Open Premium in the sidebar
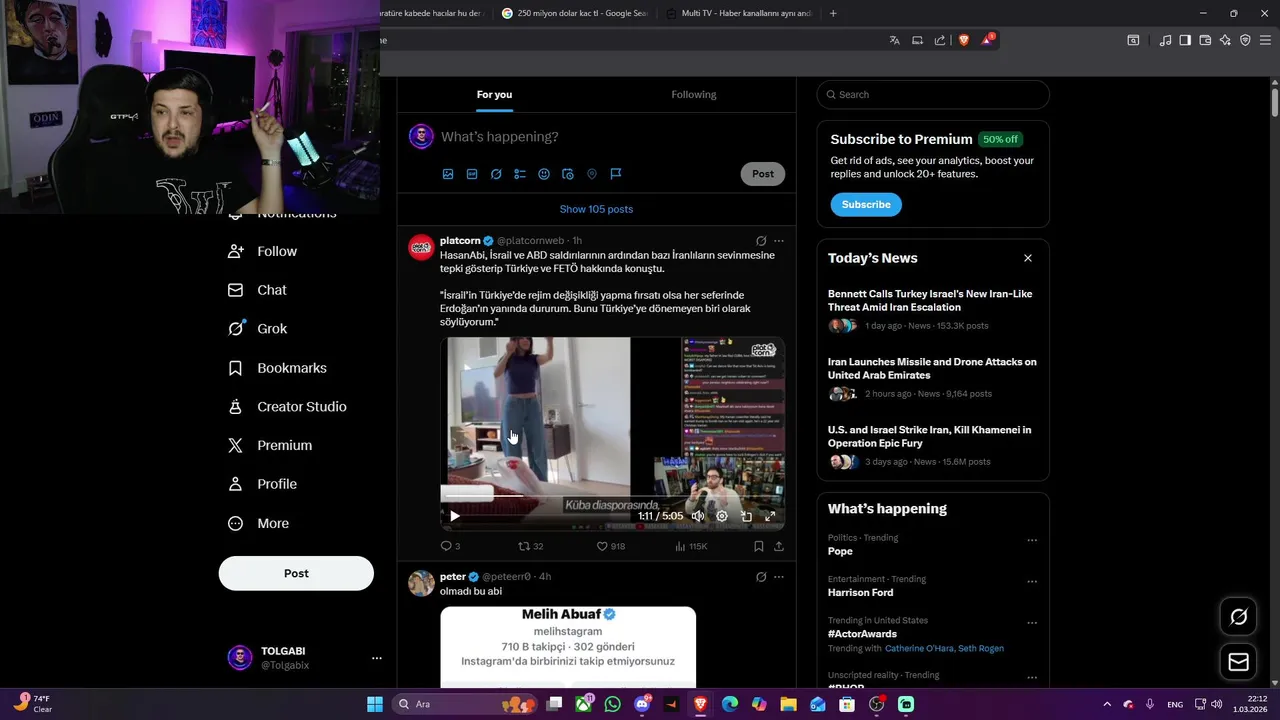The width and height of the screenshot is (1280, 720). [x=270, y=445]
